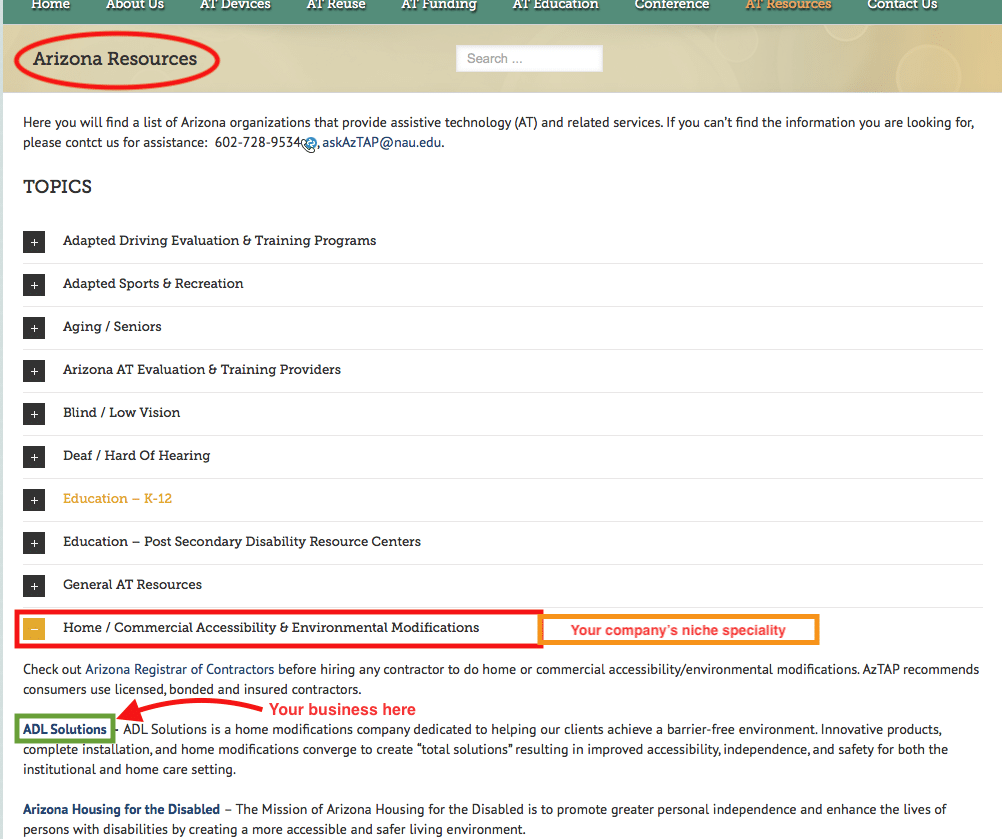Expand Adapted Driving Evaluation & Training Programs plus icon

34,242
